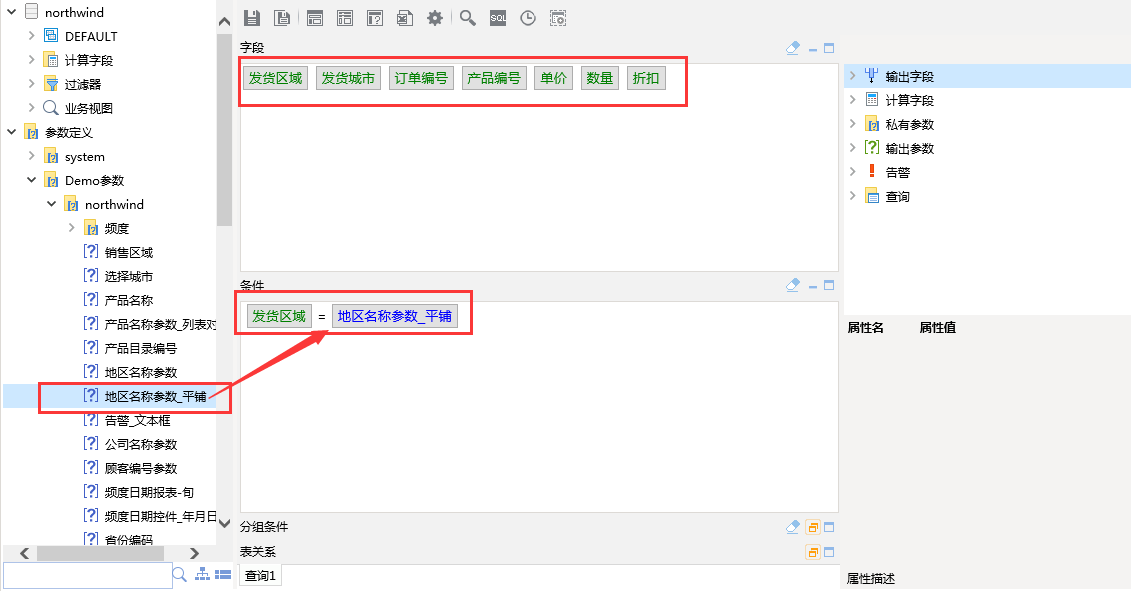This screenshot has height=591, width=1133.
Task: Click the search magnifier beside tree search box
Action: 180,574
